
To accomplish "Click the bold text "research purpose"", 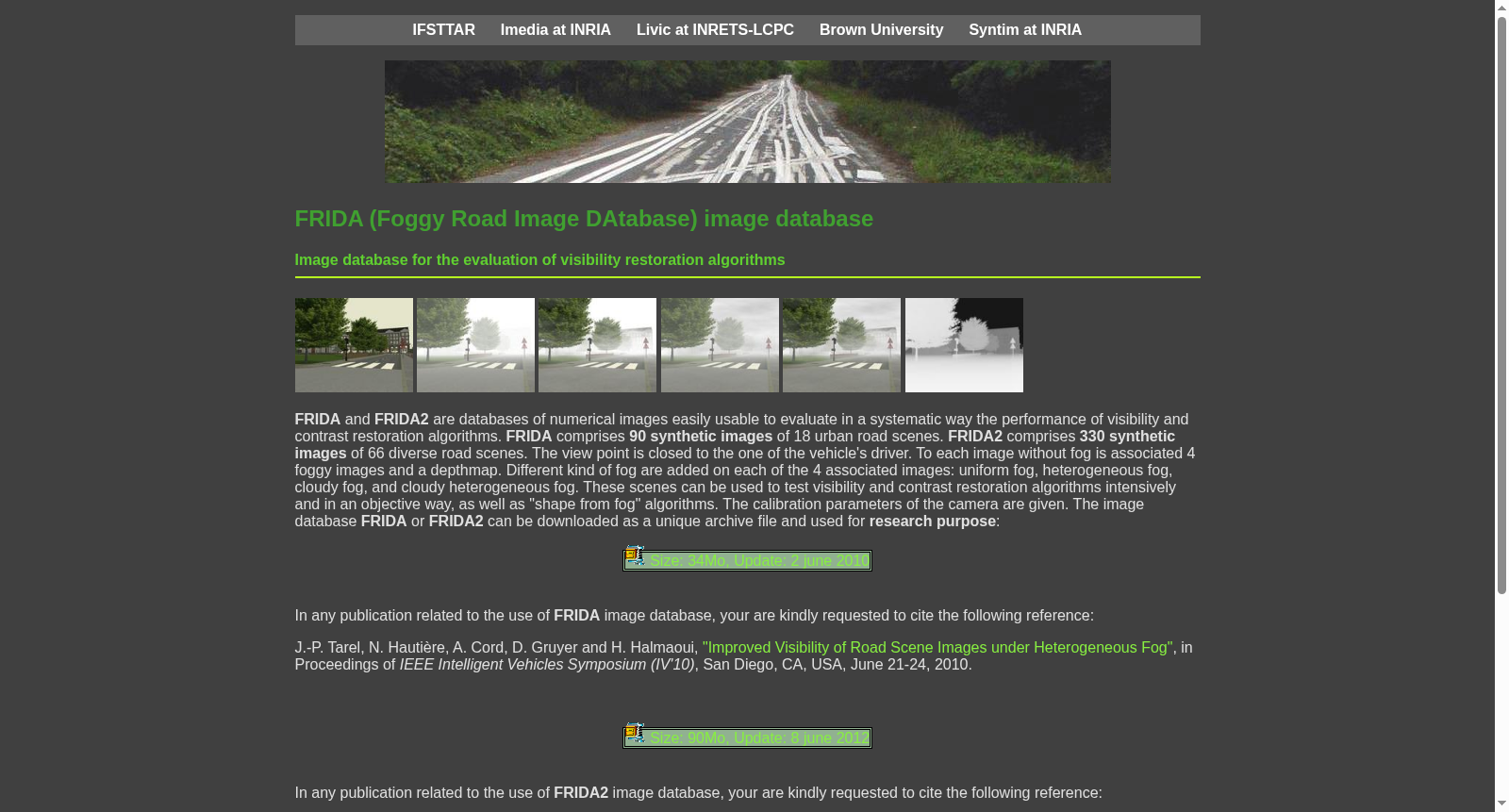I will [x=932, y=522].
